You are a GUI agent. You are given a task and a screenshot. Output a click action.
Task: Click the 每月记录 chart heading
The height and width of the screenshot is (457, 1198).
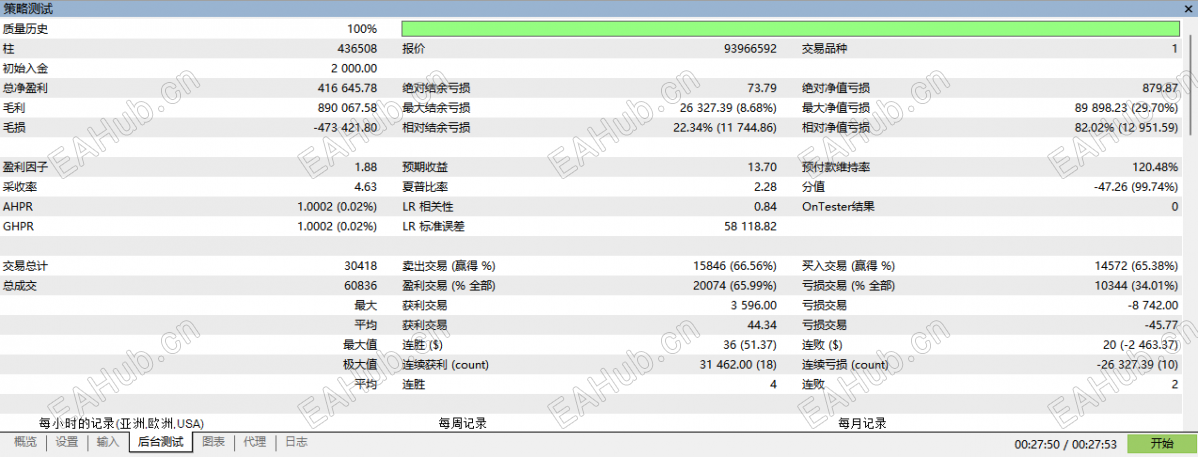[x=862, y=423]
